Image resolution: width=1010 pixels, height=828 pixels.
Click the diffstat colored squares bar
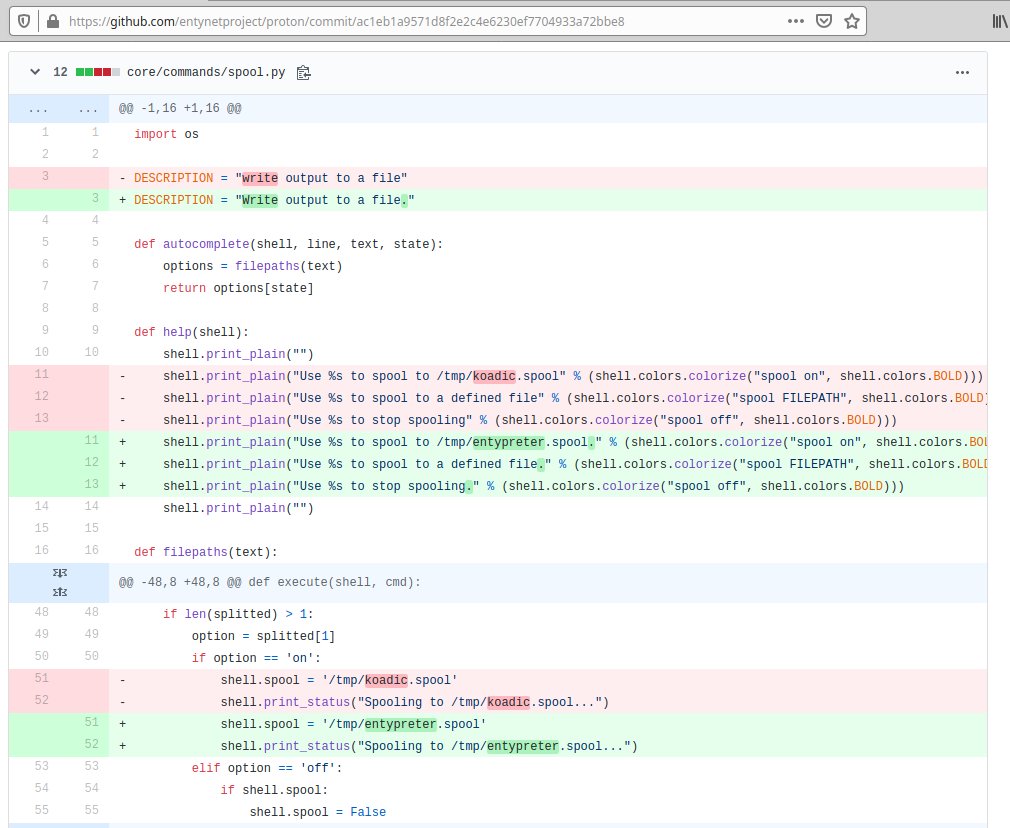click(x=97, y=72)
